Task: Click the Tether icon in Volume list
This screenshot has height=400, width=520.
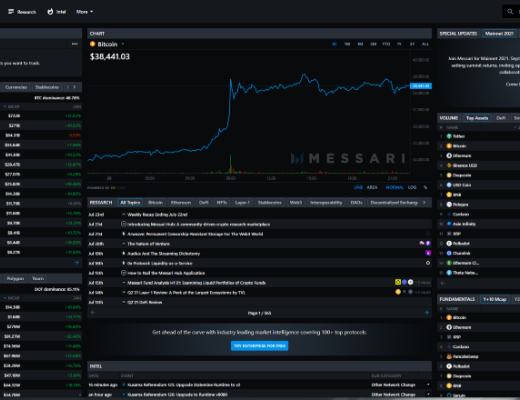Action: [449, 136]
